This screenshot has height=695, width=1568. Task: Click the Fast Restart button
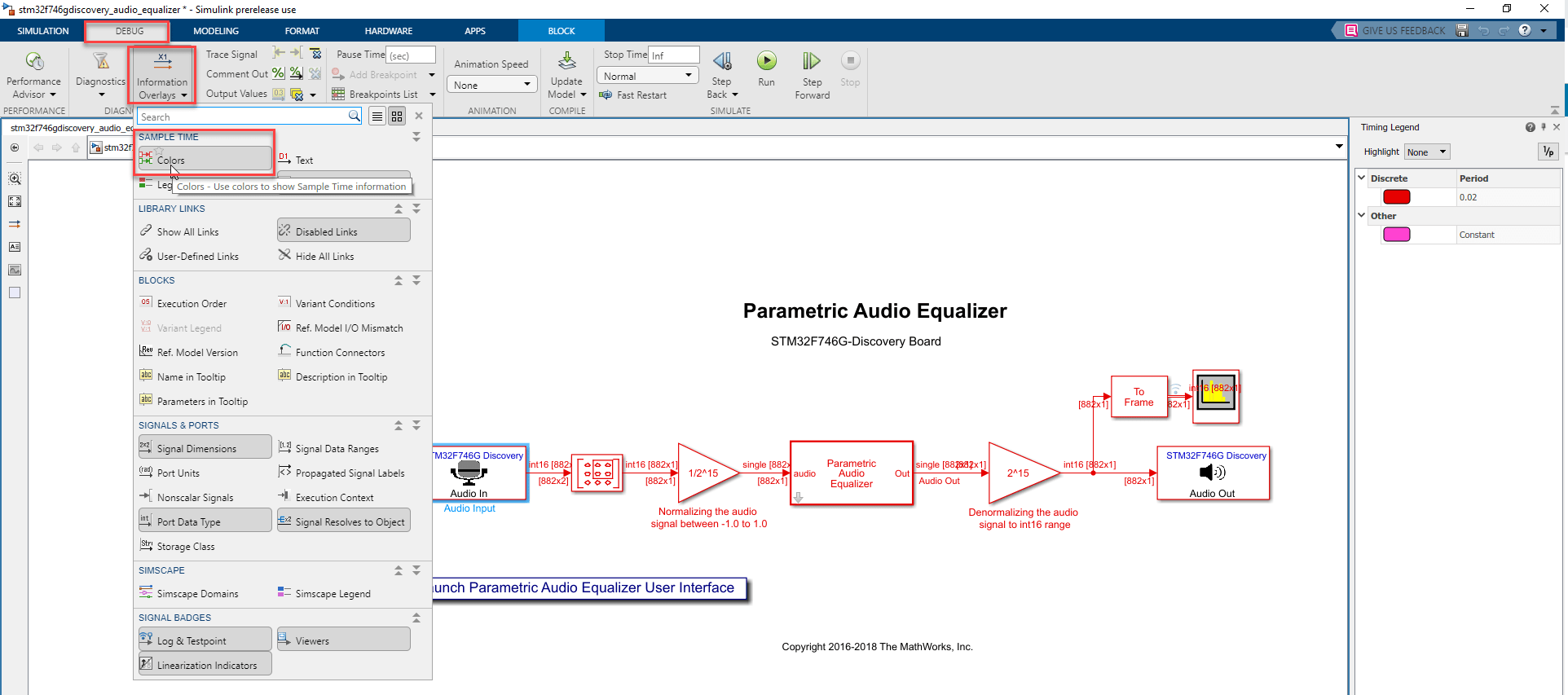tap(633, 95)
